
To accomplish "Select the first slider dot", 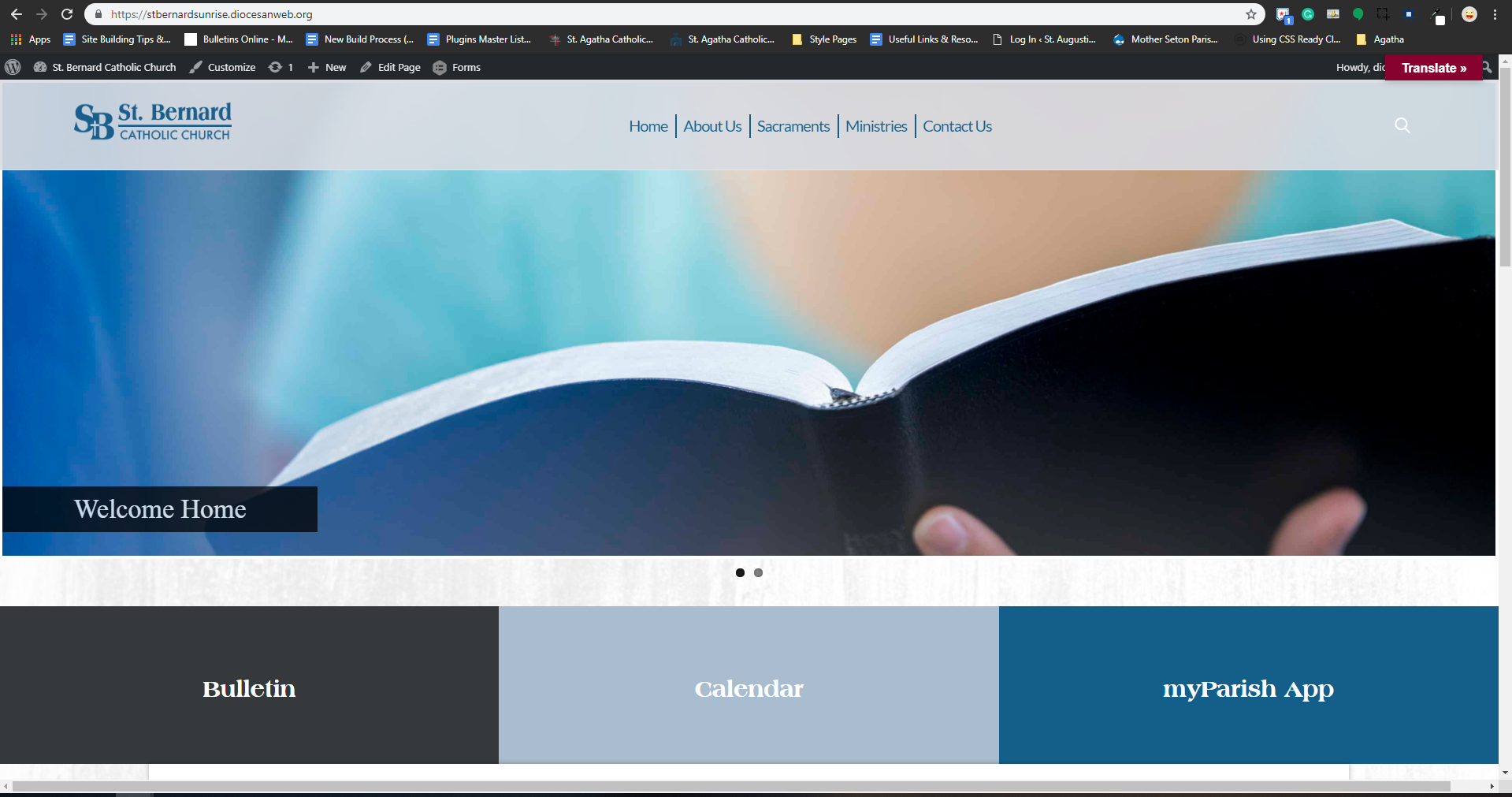I will 740,572.
